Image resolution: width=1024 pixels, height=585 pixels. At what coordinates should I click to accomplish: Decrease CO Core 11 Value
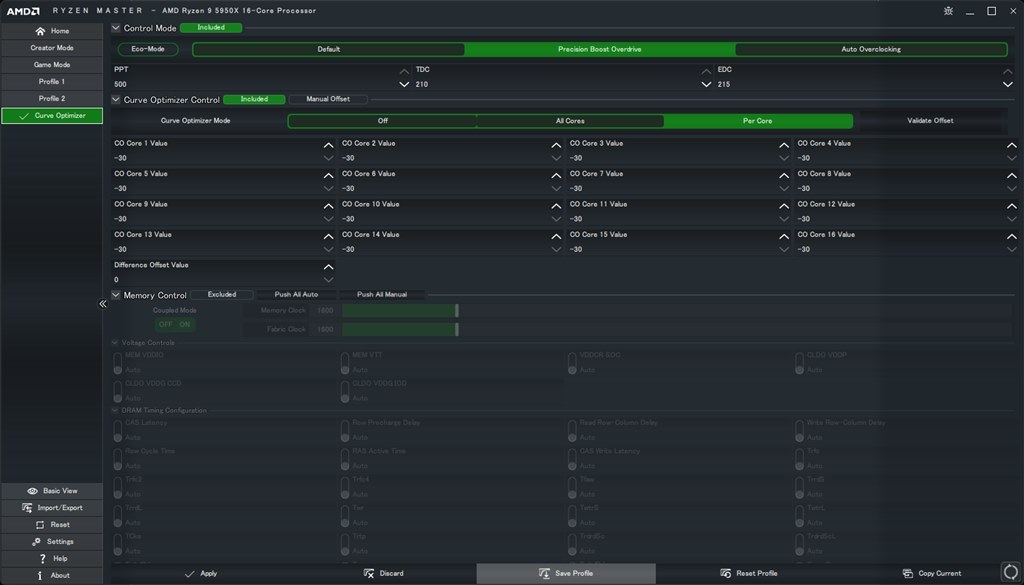pos(784,219)
